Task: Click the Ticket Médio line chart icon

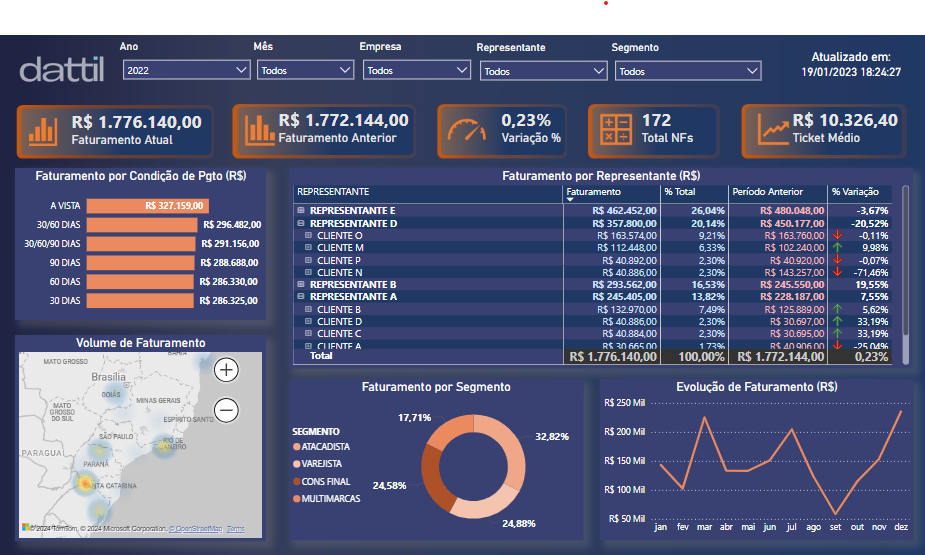Action: click(x=773, y=129)
